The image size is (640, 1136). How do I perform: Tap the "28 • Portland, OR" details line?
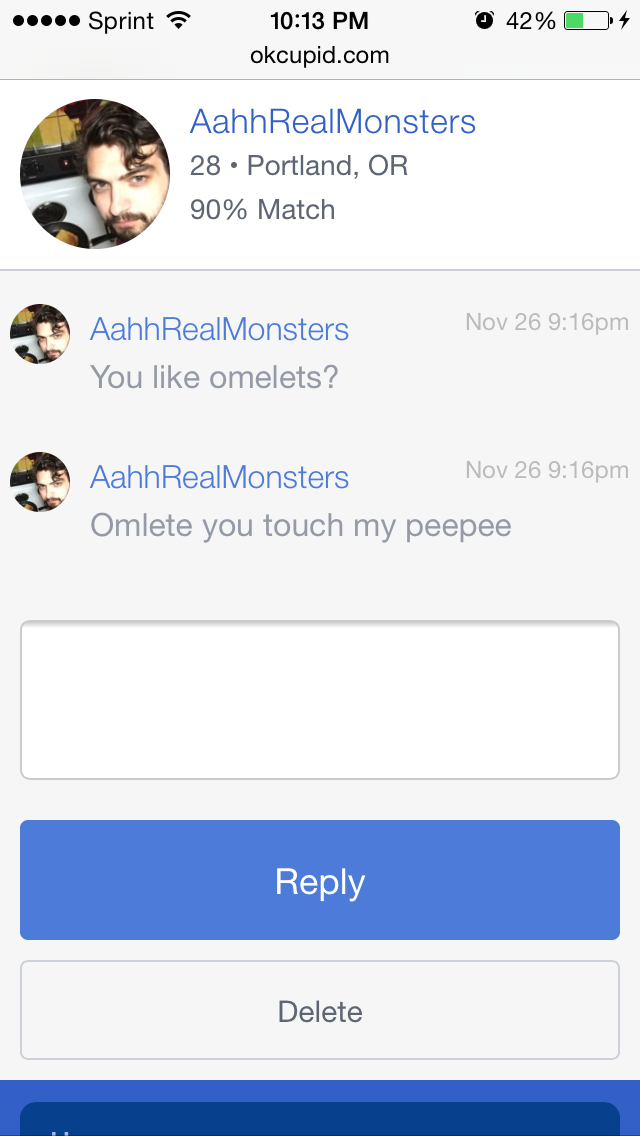[298, 165]
